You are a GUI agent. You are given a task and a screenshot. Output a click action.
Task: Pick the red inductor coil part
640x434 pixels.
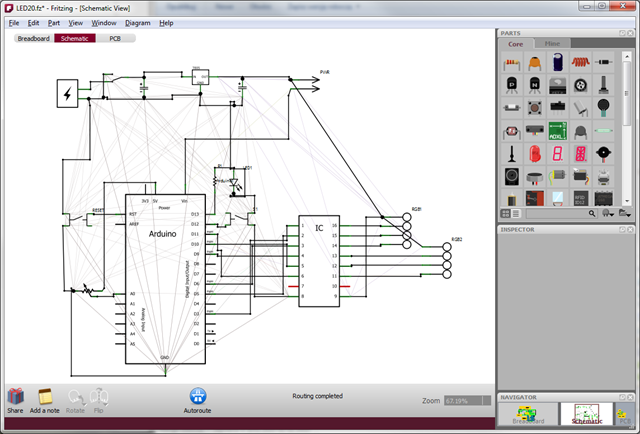point(581,61)
